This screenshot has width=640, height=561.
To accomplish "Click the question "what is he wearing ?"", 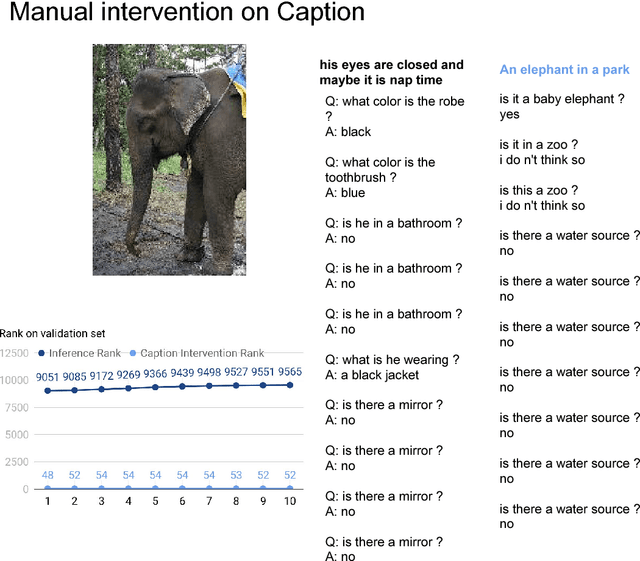I will (392, 360).
